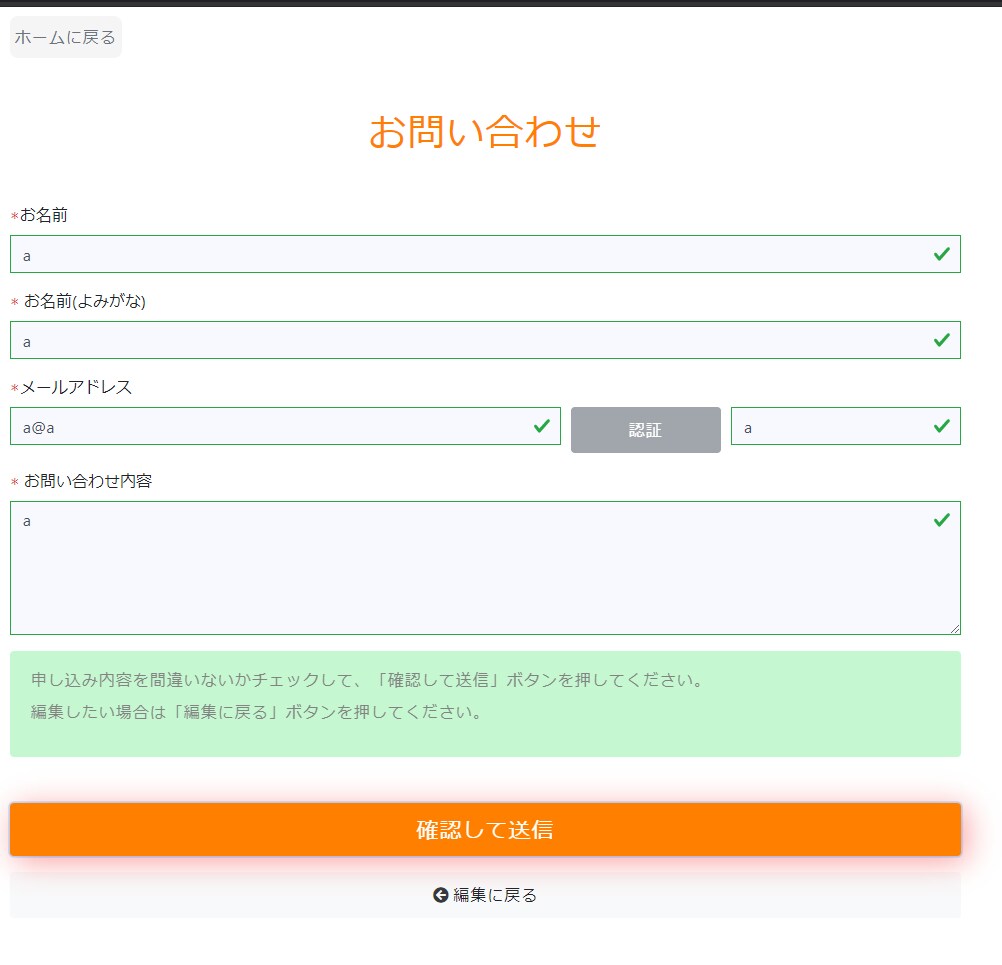Focus the お名前 input field

pyautogui.click(x=485, y=254)
